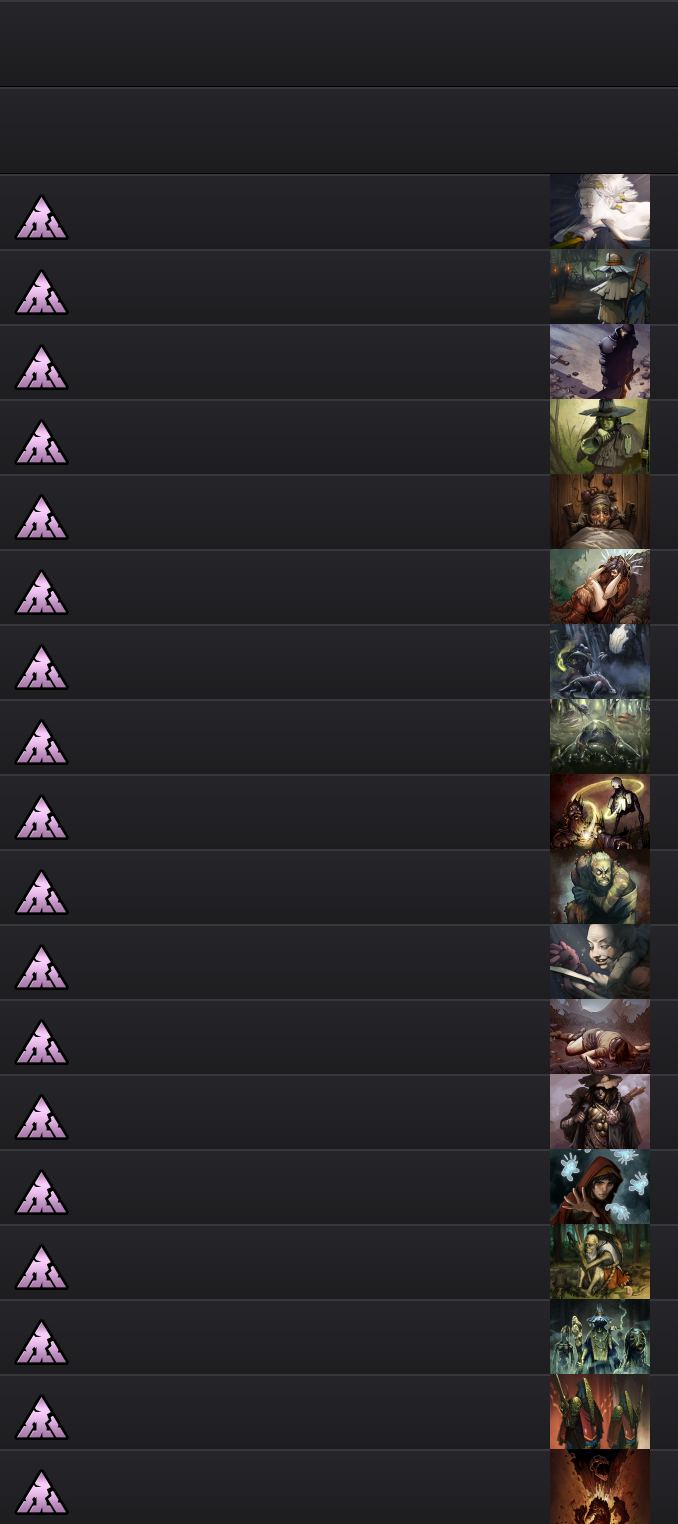678x1524 pixels.
Task: Click the triangle icon beside the bedridden old man
Action: click(41, 517)
